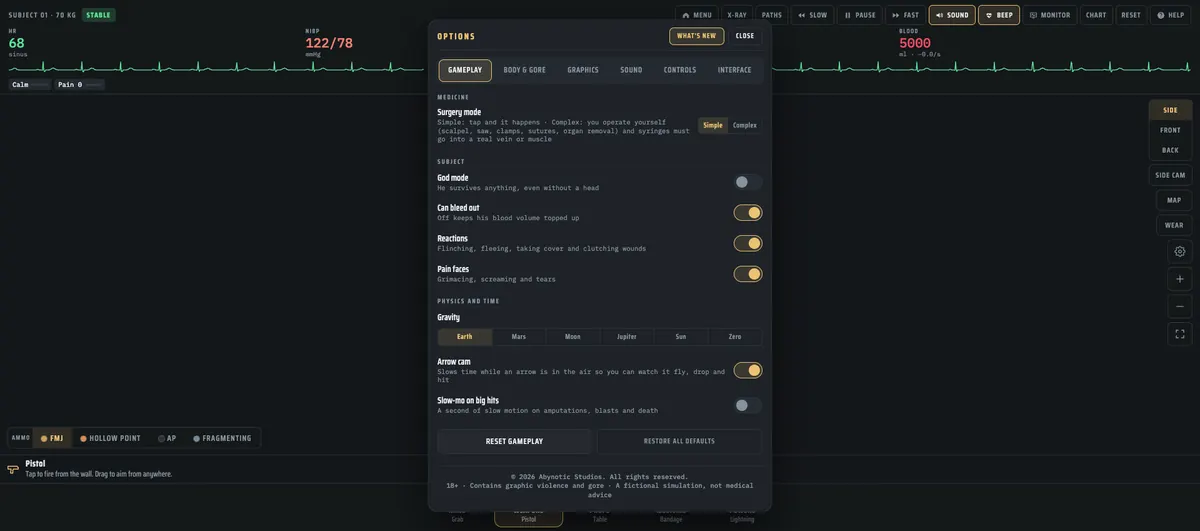
Task: Turn off Reactions
Action: coord(748,243)
